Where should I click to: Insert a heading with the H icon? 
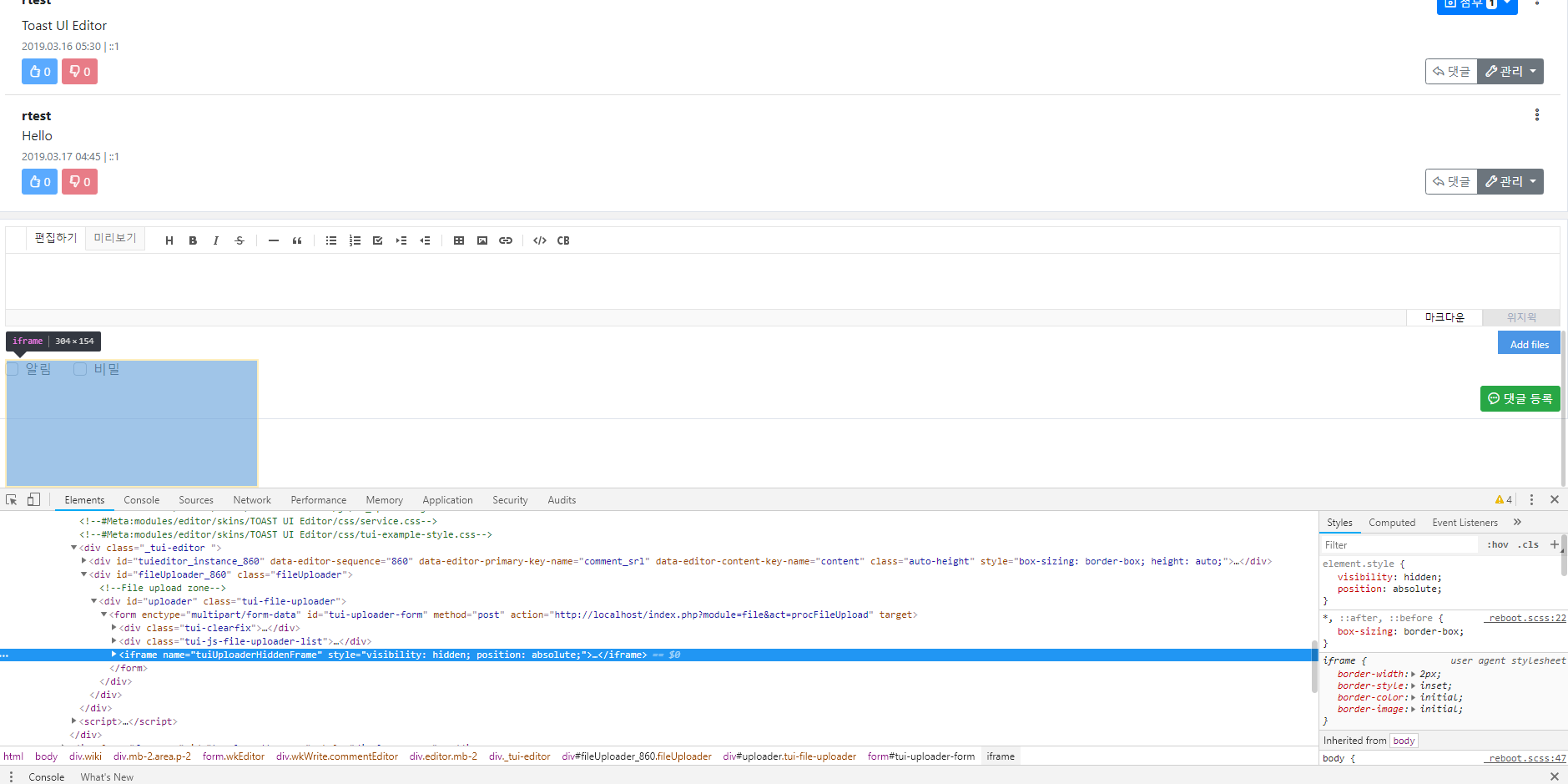169,240
